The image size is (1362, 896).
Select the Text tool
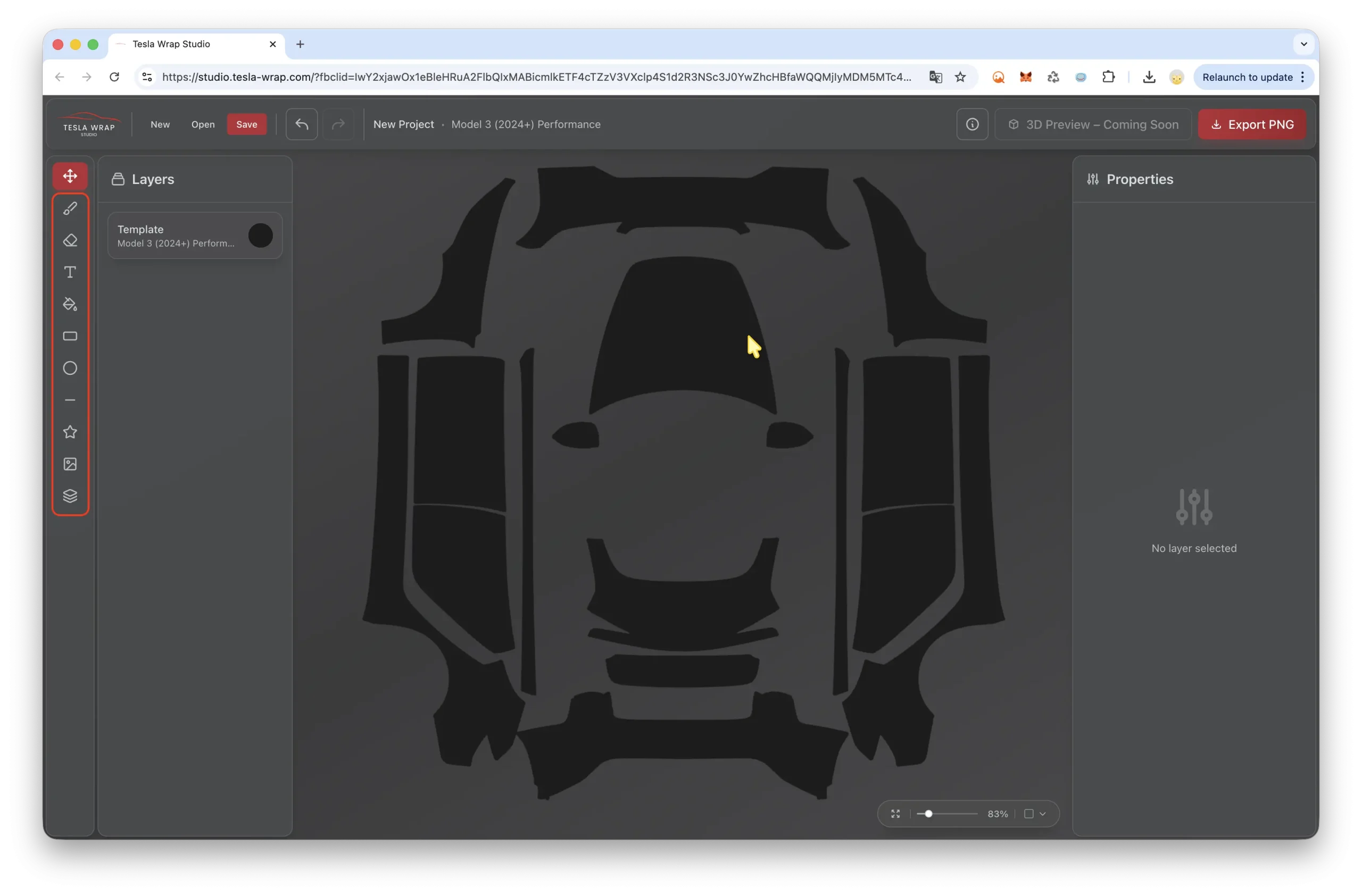(70, 272)
